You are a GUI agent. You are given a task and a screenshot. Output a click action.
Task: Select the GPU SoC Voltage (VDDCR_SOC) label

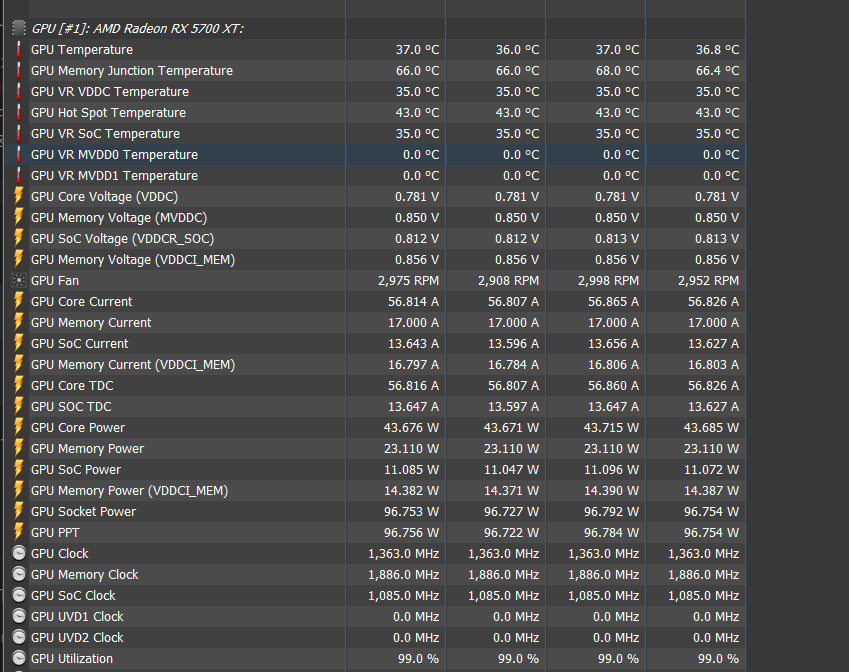click(122, 239)
